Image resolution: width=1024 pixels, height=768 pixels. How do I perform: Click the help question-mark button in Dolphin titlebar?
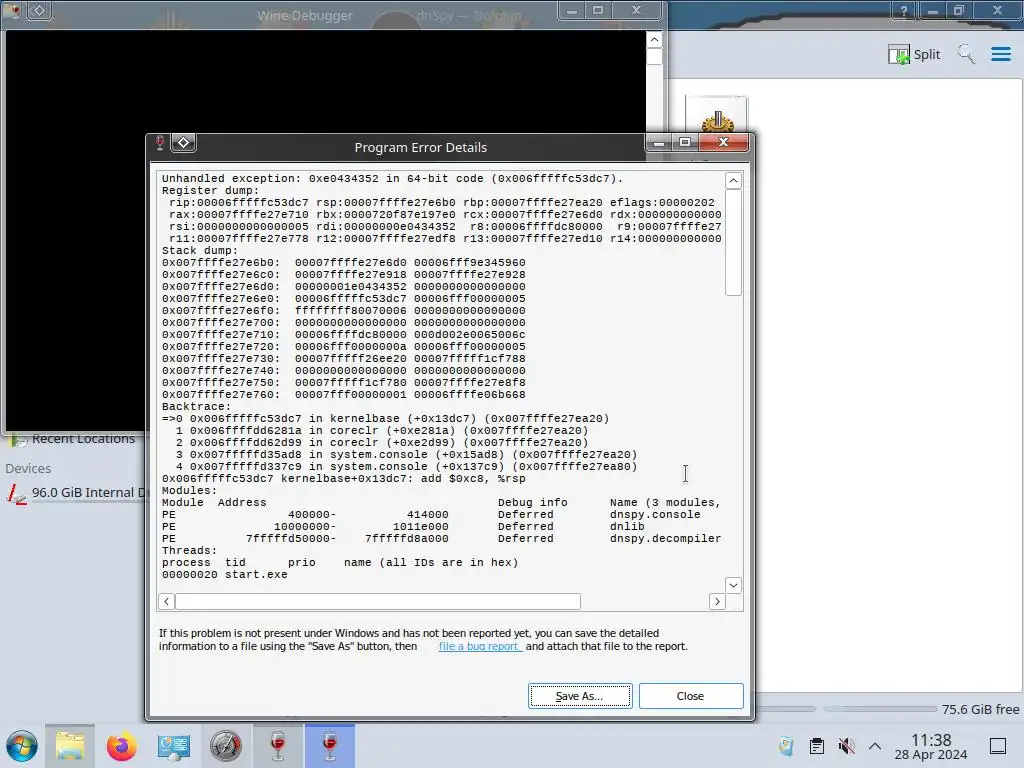click(x=904, y=10)
